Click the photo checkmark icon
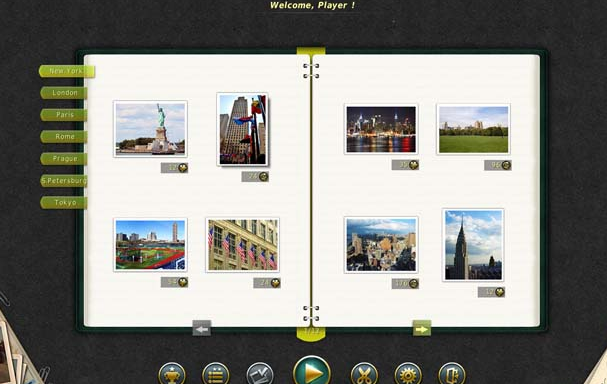 (x=260, y=374)
